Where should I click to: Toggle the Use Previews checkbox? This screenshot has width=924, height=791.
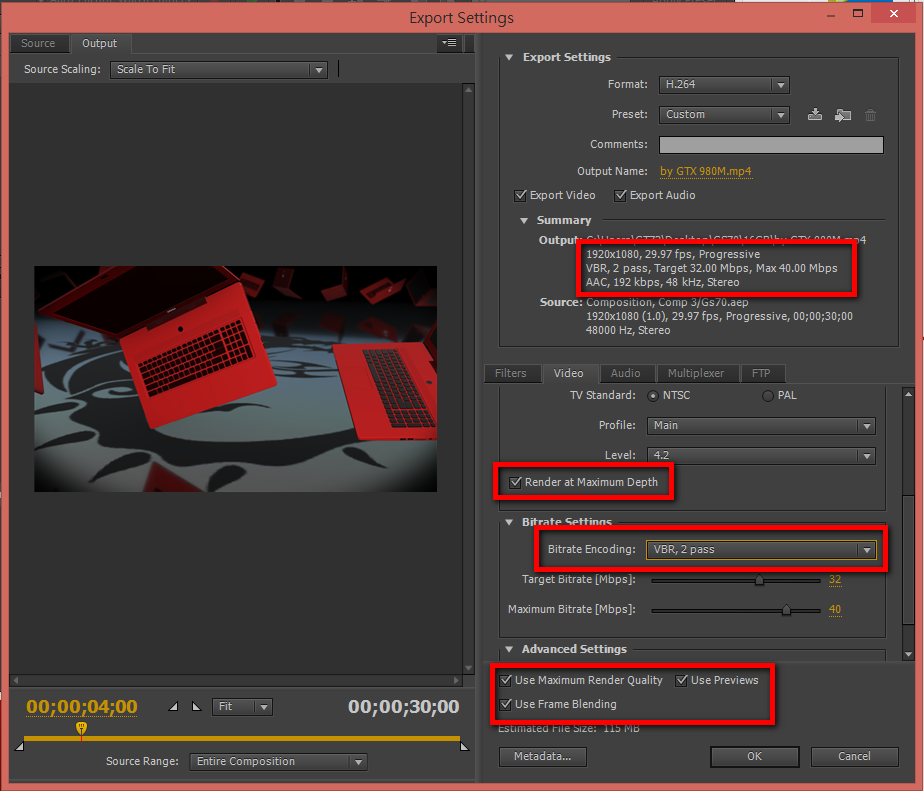click(682, 680)
